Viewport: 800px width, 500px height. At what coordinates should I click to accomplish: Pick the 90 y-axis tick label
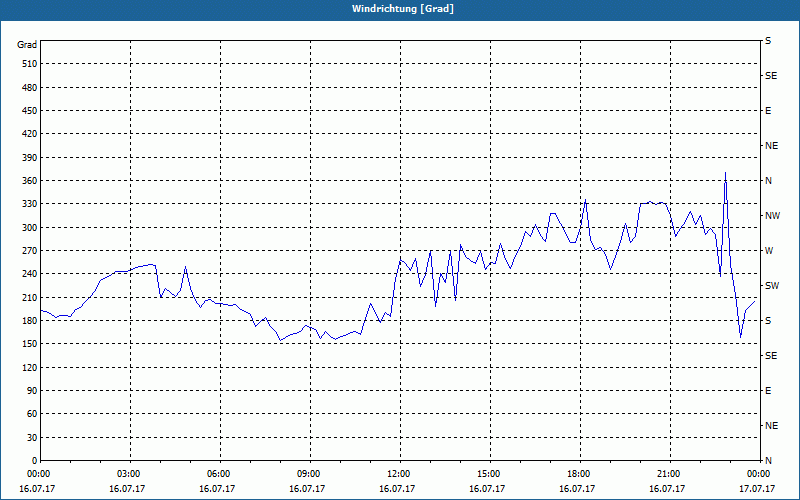32,390
